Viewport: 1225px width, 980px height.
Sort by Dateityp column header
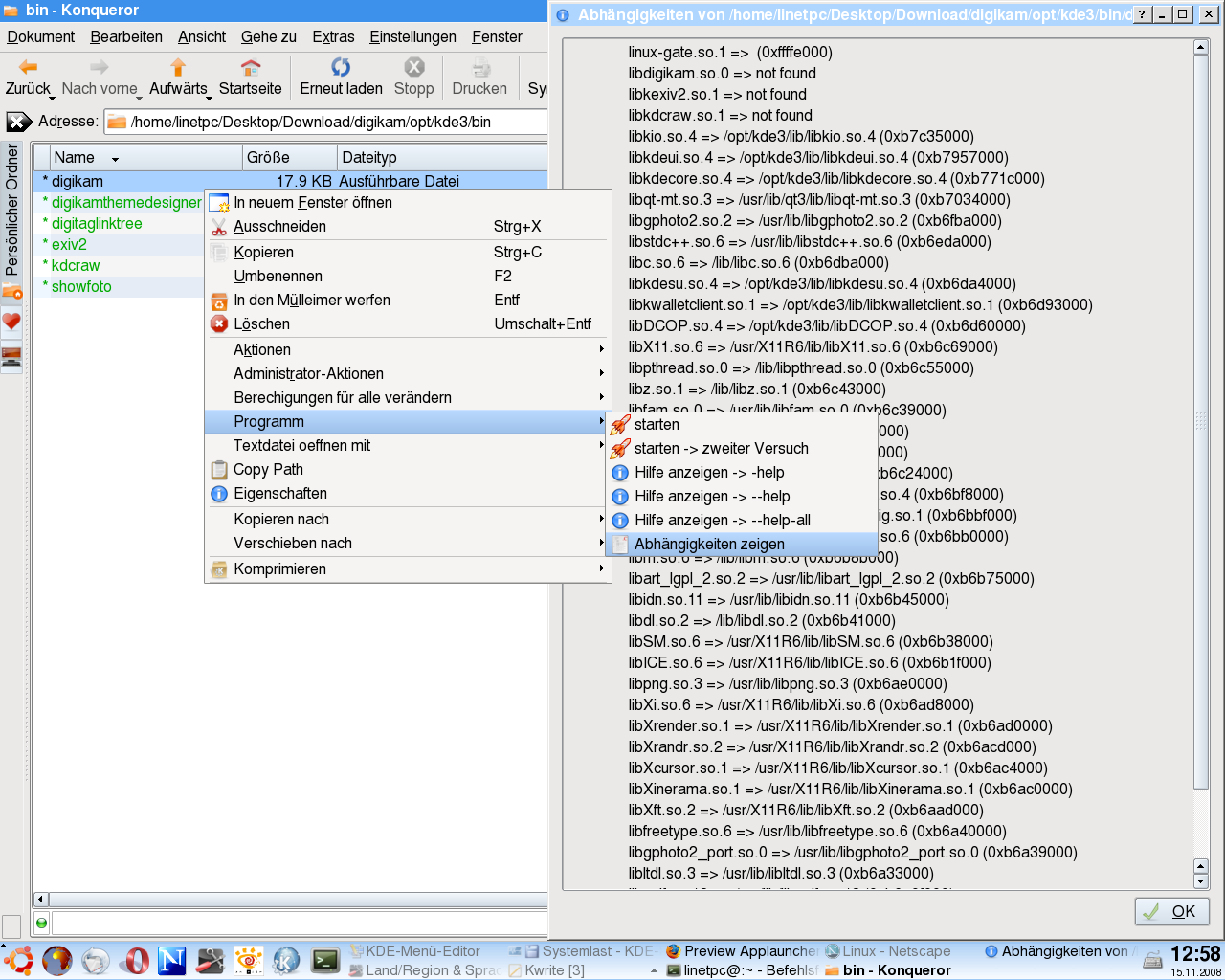tap(442, 158)
